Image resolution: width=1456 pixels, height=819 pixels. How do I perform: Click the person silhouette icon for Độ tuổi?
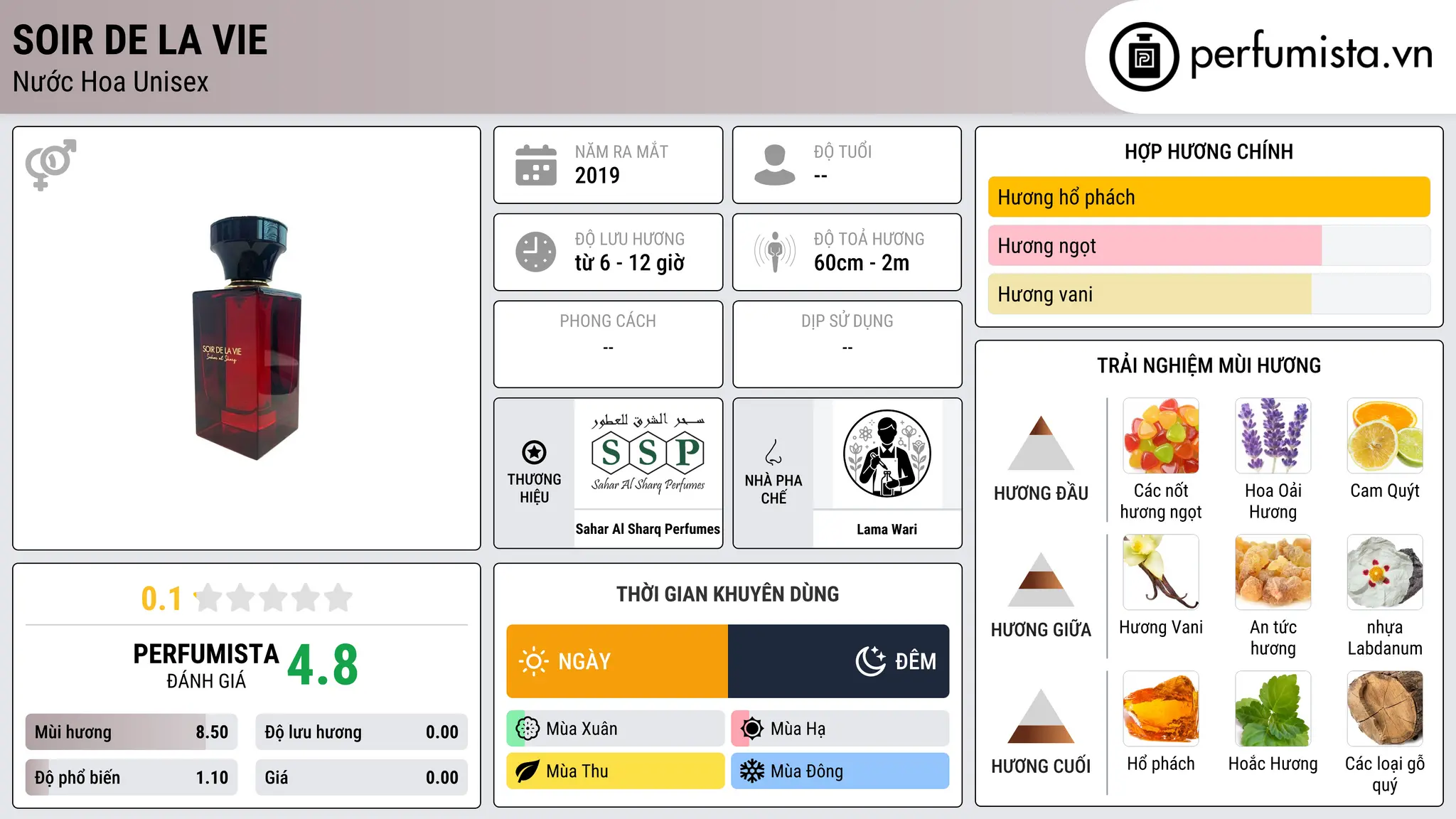coord(774,165)
